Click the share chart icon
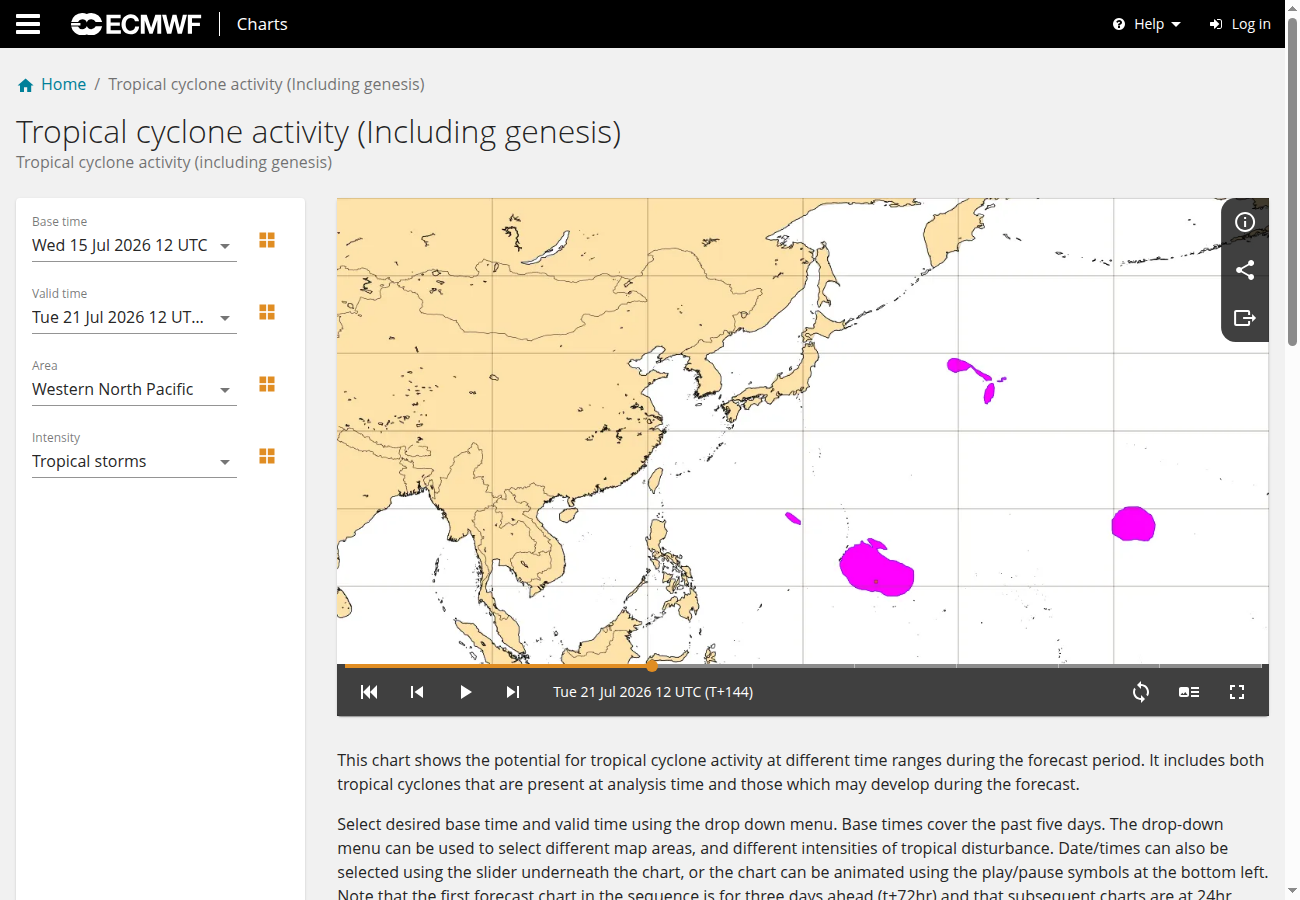The width and height of the screenshot is (1300, 900). coord(1245,270)
